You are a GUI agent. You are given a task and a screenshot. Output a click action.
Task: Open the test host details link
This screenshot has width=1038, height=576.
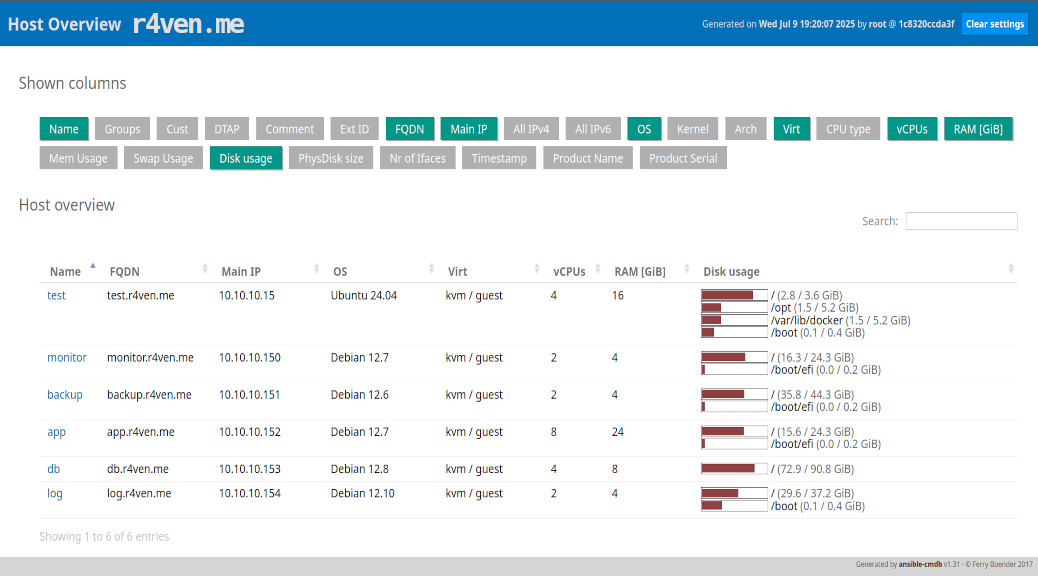(x=56, y=296)
